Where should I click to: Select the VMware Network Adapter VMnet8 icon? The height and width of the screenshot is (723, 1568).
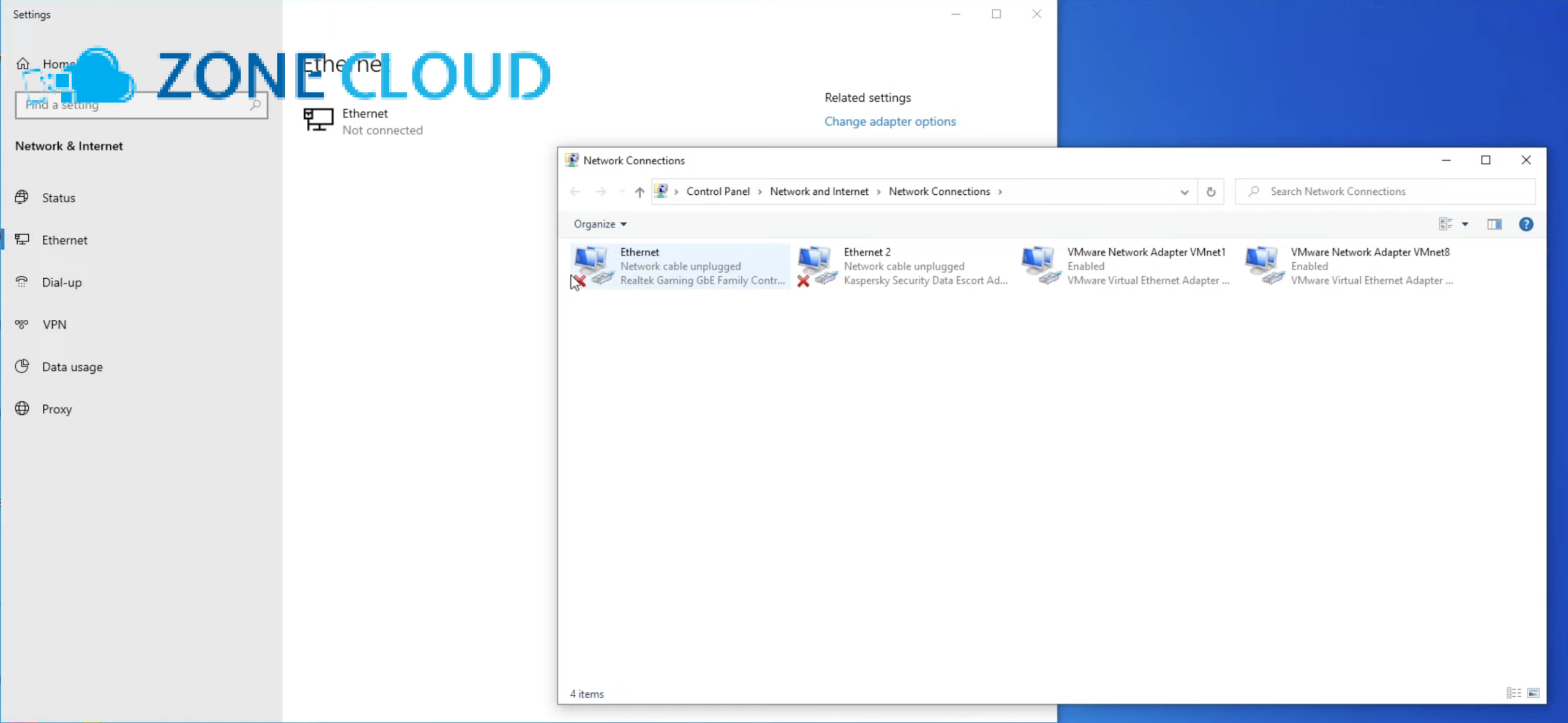(x=1264, y=267)
